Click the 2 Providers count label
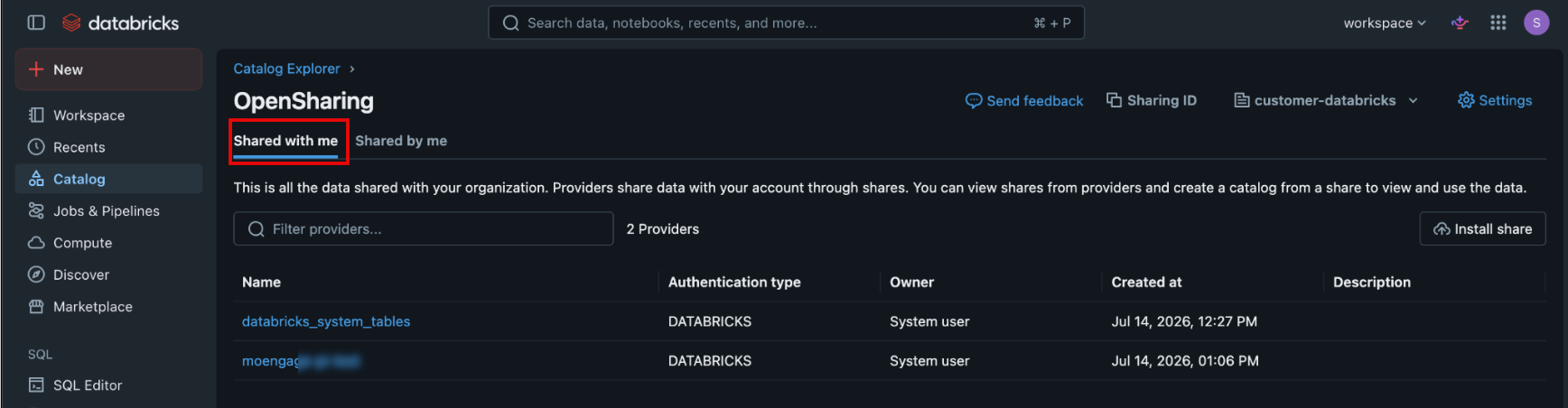This screenshot has height=408, width=1568. click(663, 229)
